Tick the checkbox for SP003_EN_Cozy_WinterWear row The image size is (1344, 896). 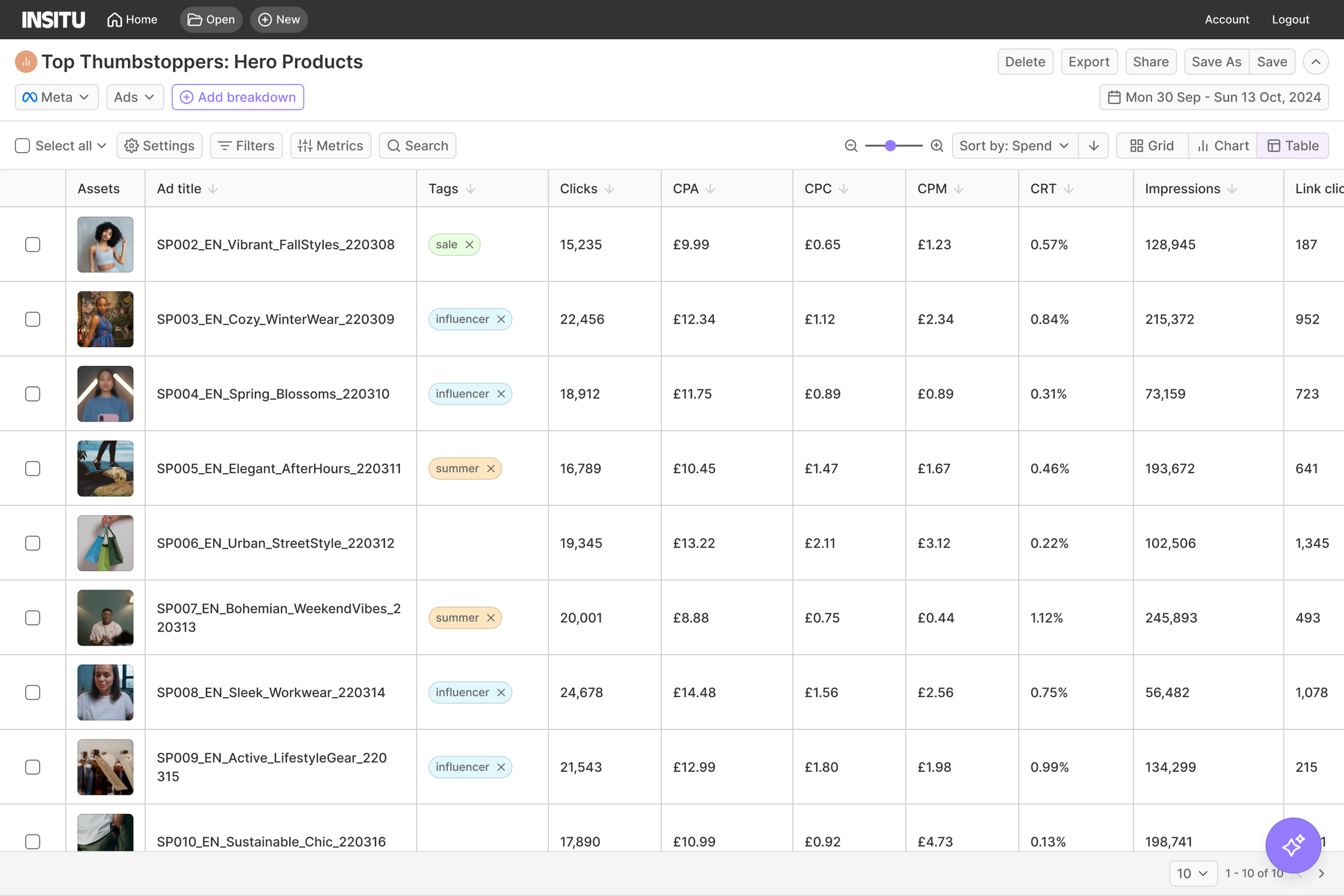pos(33,319)
